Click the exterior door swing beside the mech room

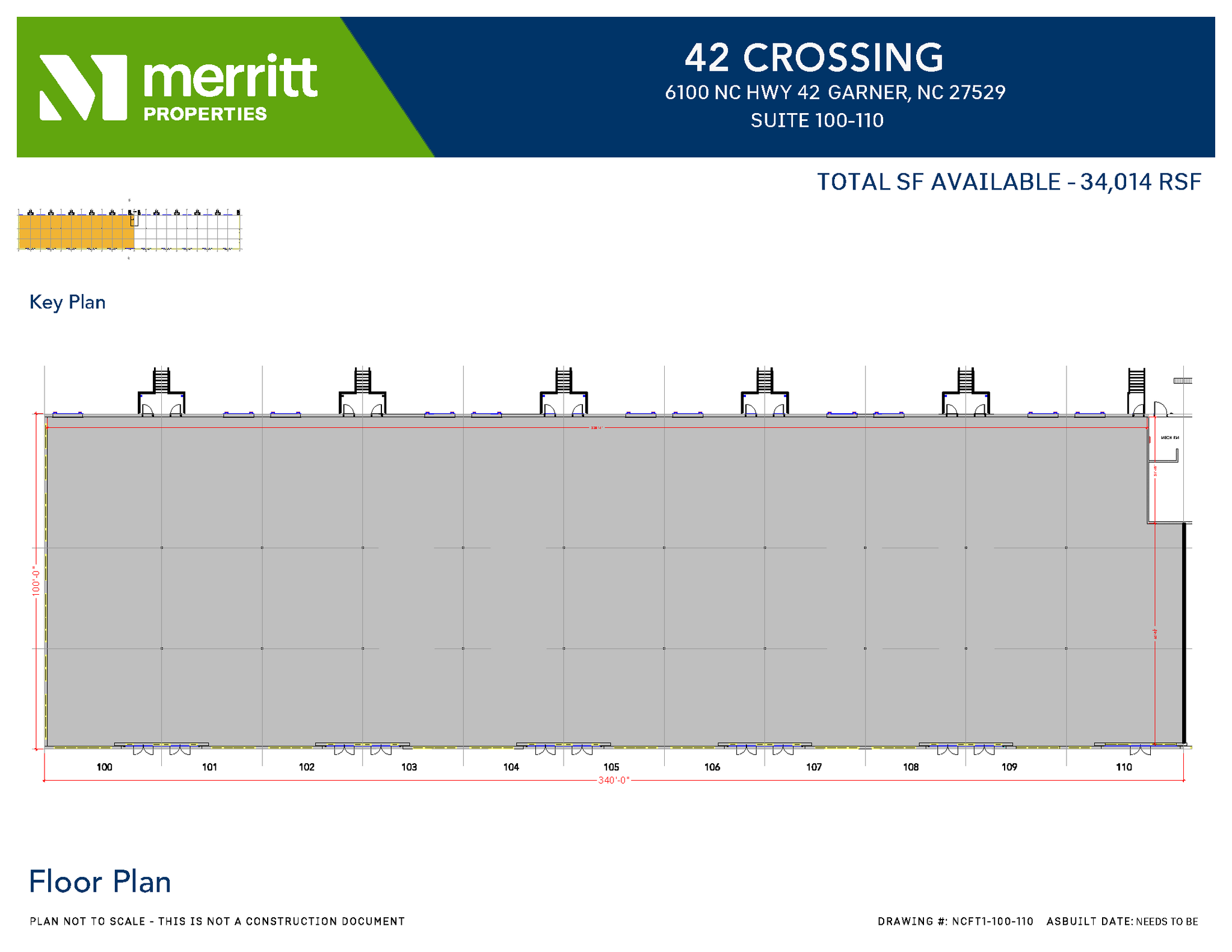[1160, 409]
